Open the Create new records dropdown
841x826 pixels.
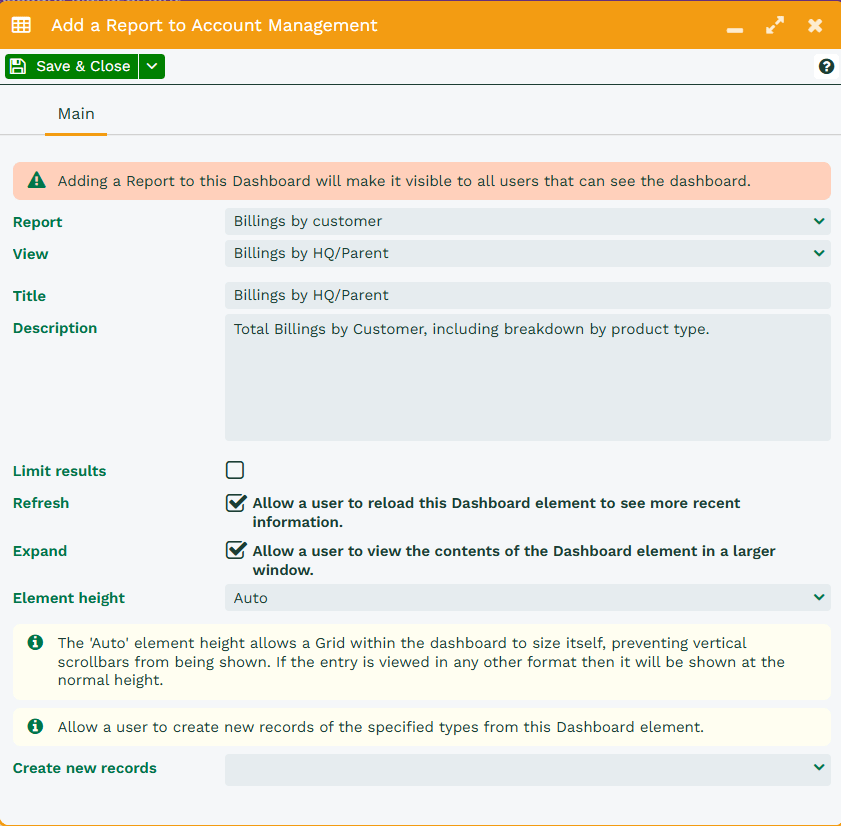(x=527, y=769)
